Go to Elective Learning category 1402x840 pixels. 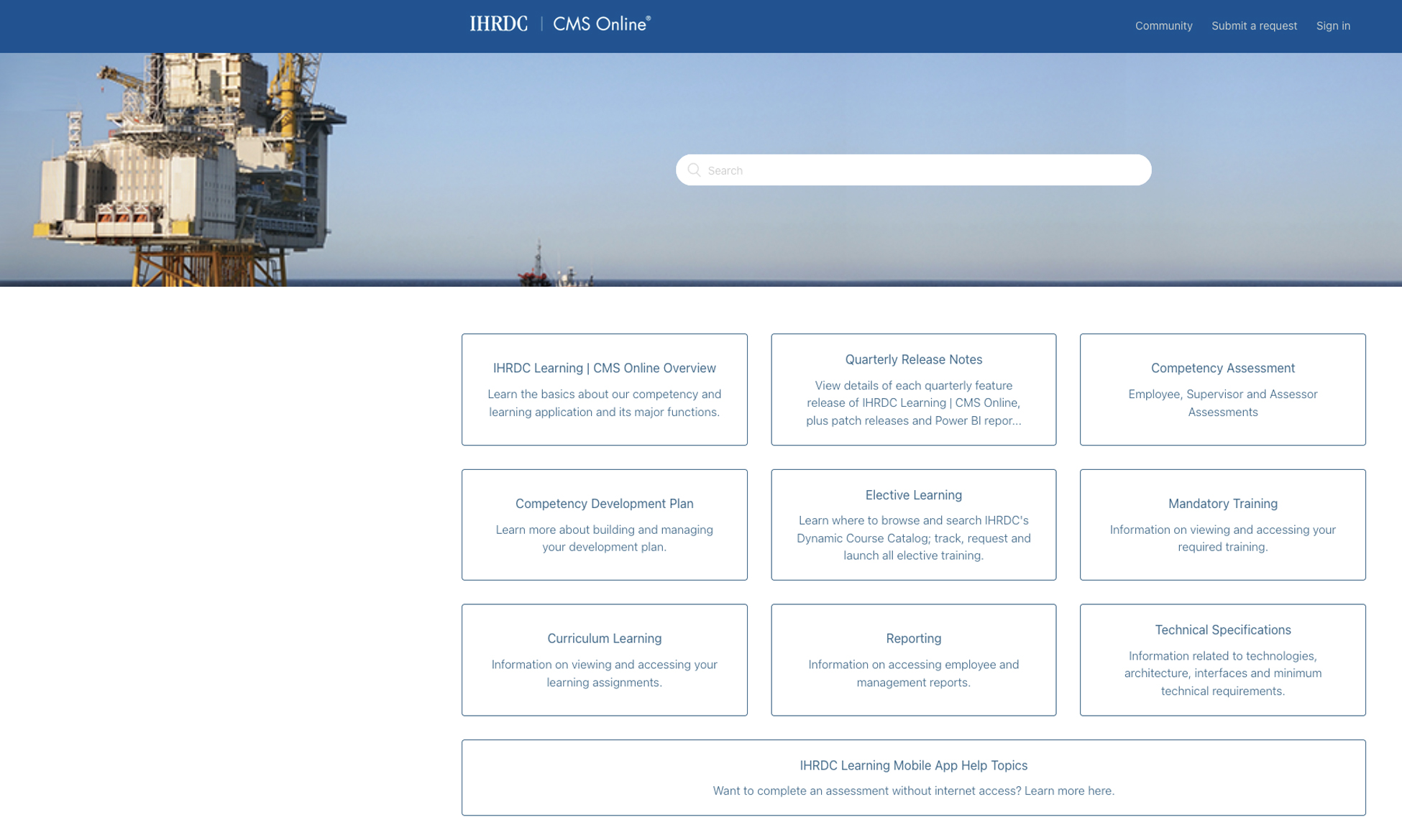tap(913, 525)
